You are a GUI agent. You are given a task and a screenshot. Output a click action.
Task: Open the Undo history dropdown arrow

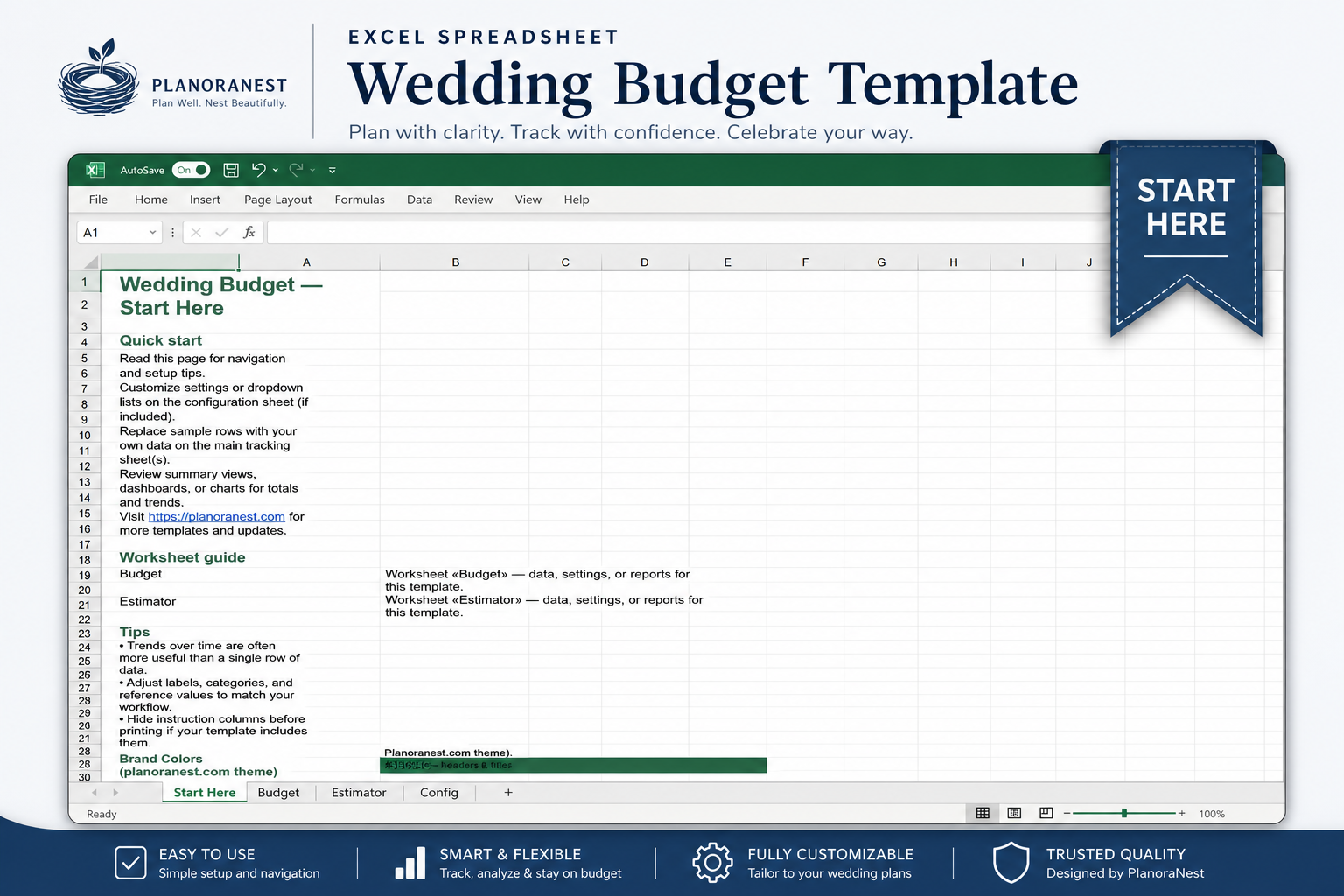click(276, 171)
